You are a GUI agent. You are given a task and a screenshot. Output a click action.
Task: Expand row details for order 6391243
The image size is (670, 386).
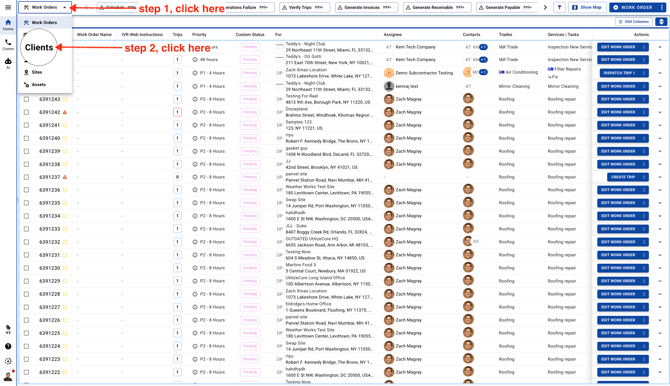pos(660,99)
